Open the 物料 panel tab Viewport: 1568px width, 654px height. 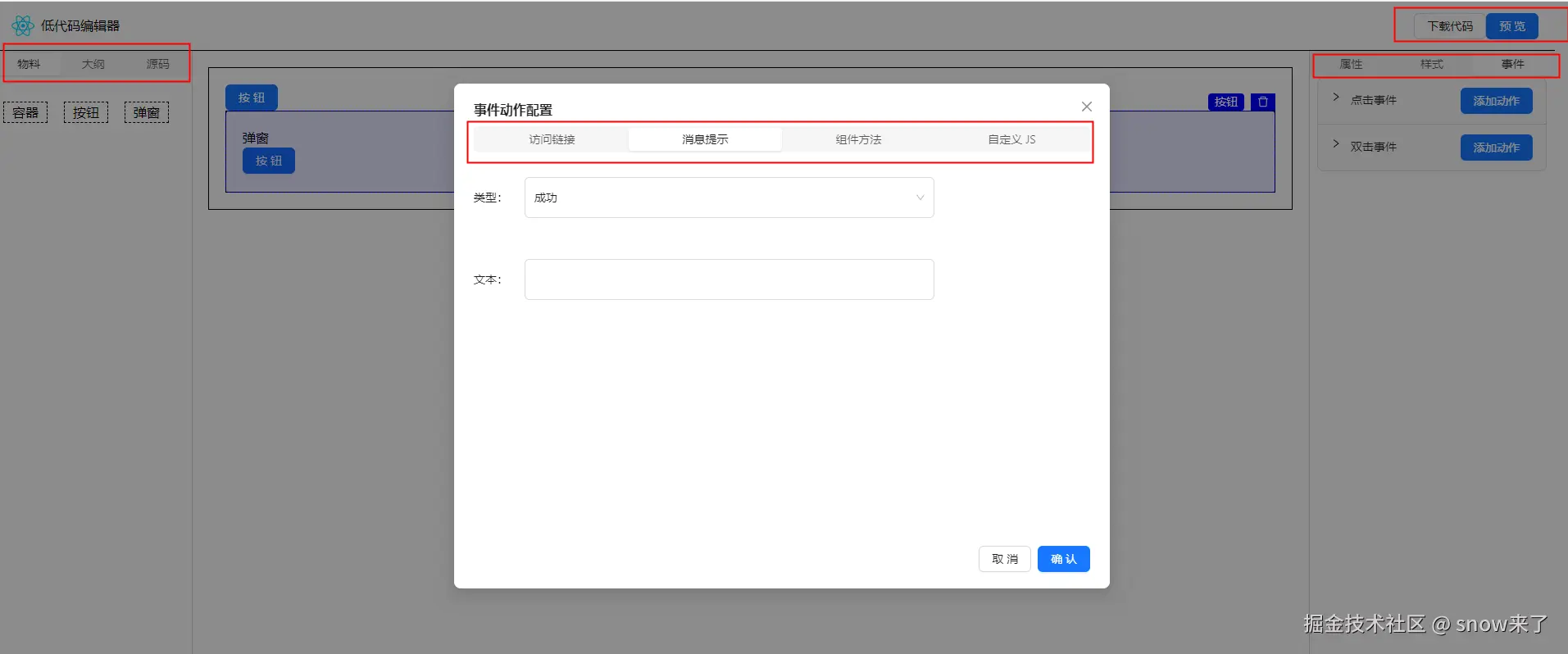[x=29, y=64]
